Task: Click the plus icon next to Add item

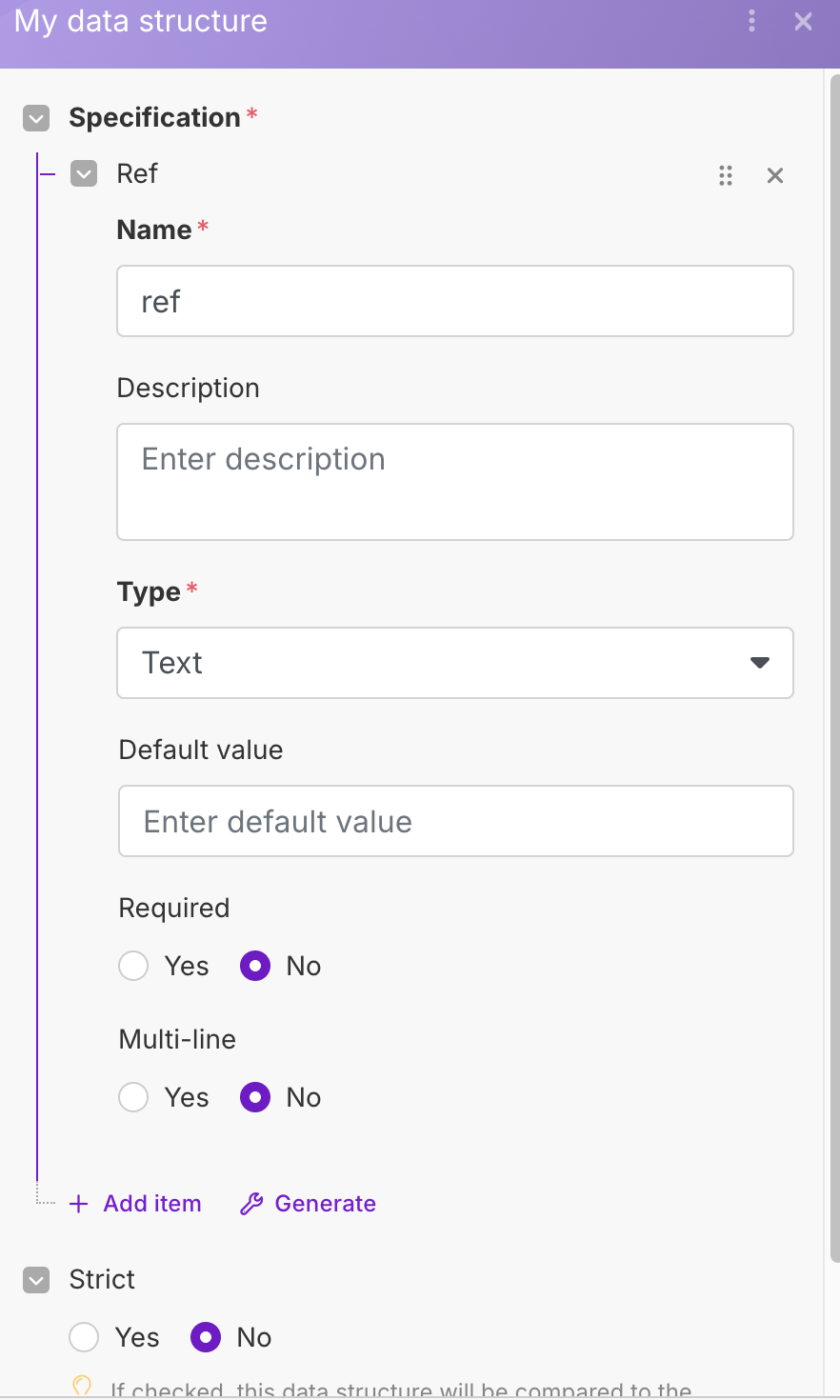Action: [79, 1205]
